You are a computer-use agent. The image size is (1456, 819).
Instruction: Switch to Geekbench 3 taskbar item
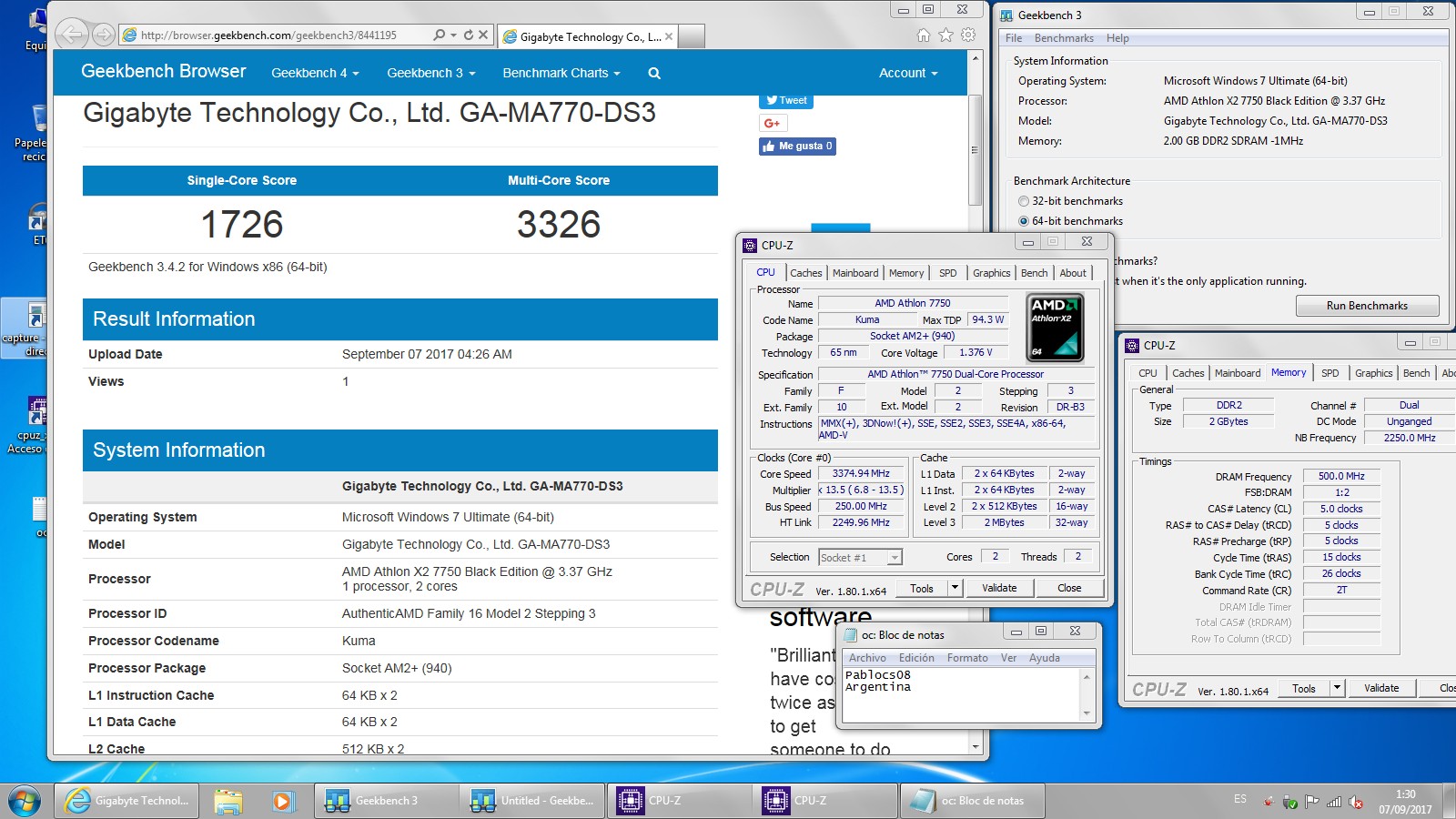pos(387,801)
